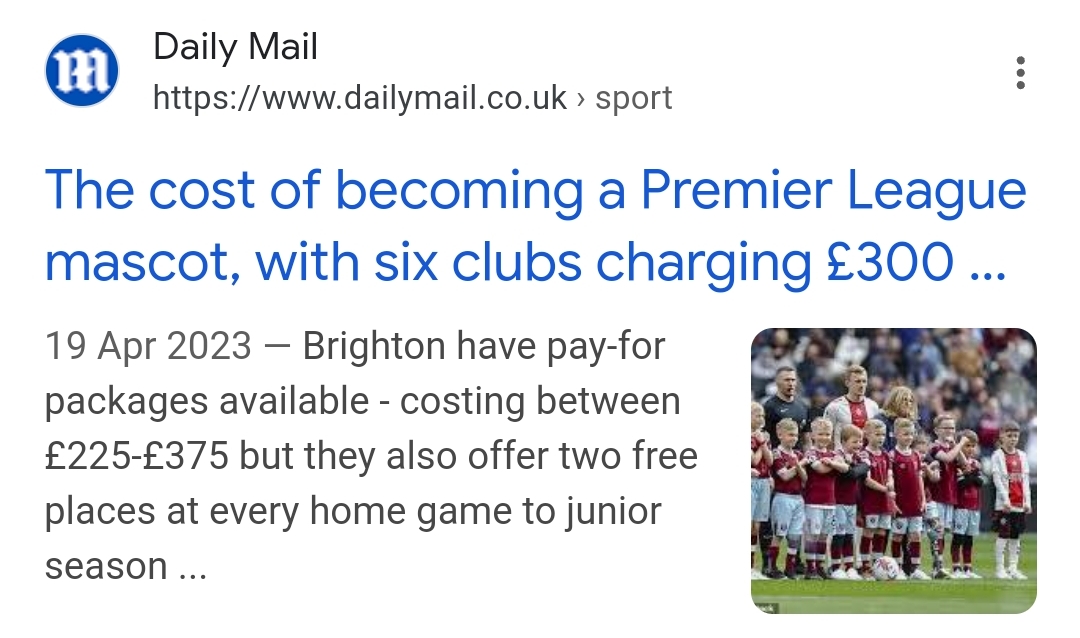Click the 'Daily Mail' site name
The width and height of the screenshot is (1080, 638).
pyautogui.click(x=235, y=47)
